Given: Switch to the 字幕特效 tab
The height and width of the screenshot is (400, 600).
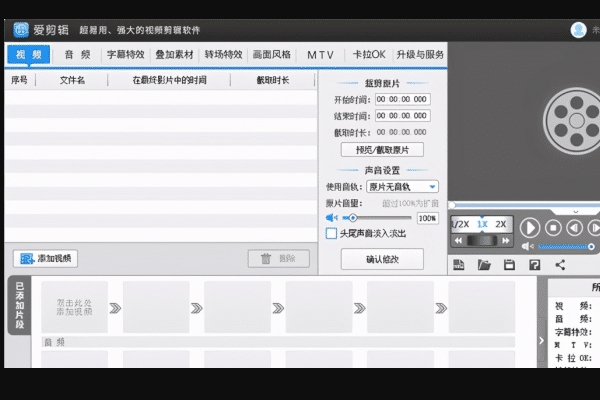Looking at the screenshot, I should pyautogui.click(x=125, y=54).
